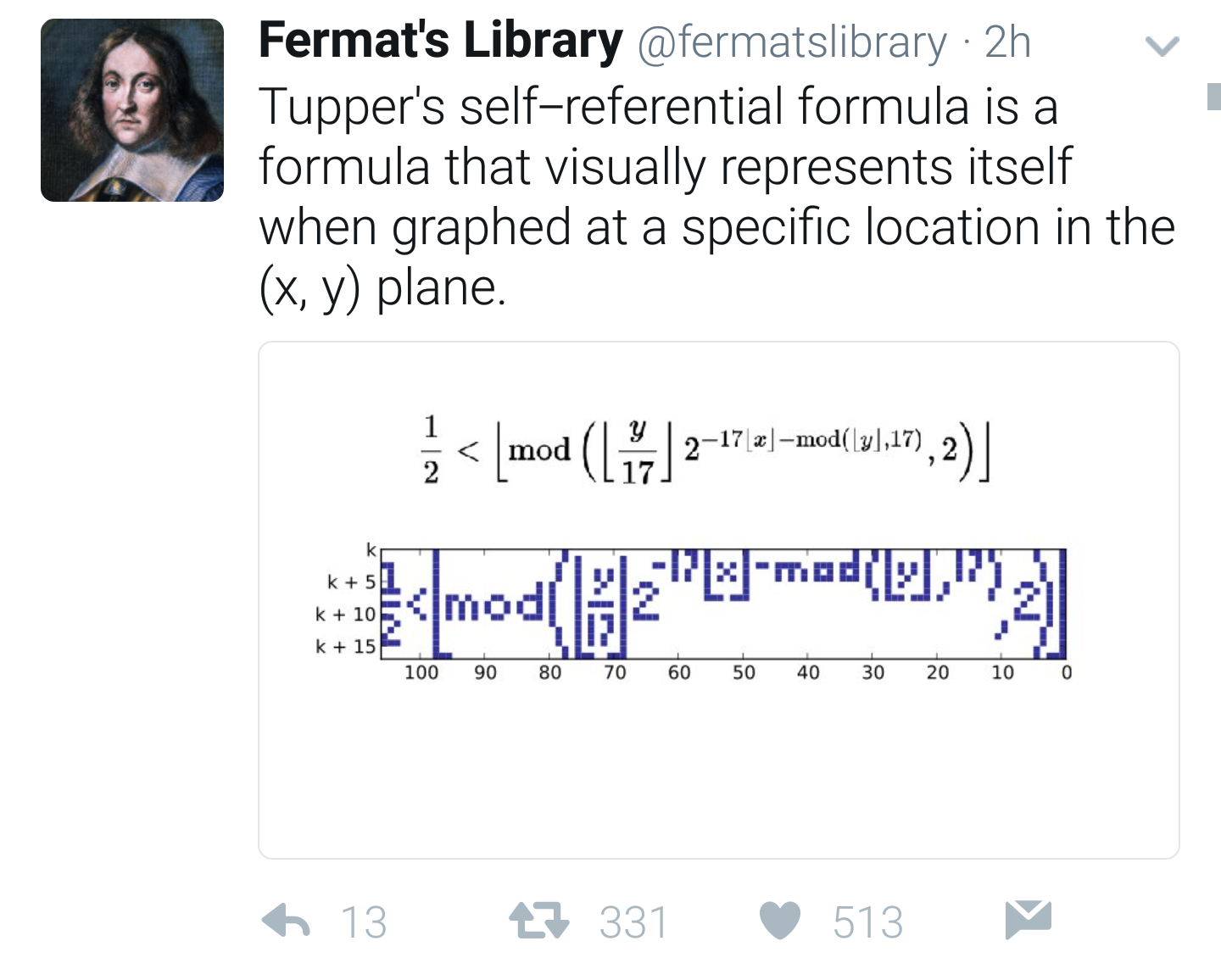Toggle retweet on this post
Viewport: 1221px width, 980px height.
pos(540,922)
